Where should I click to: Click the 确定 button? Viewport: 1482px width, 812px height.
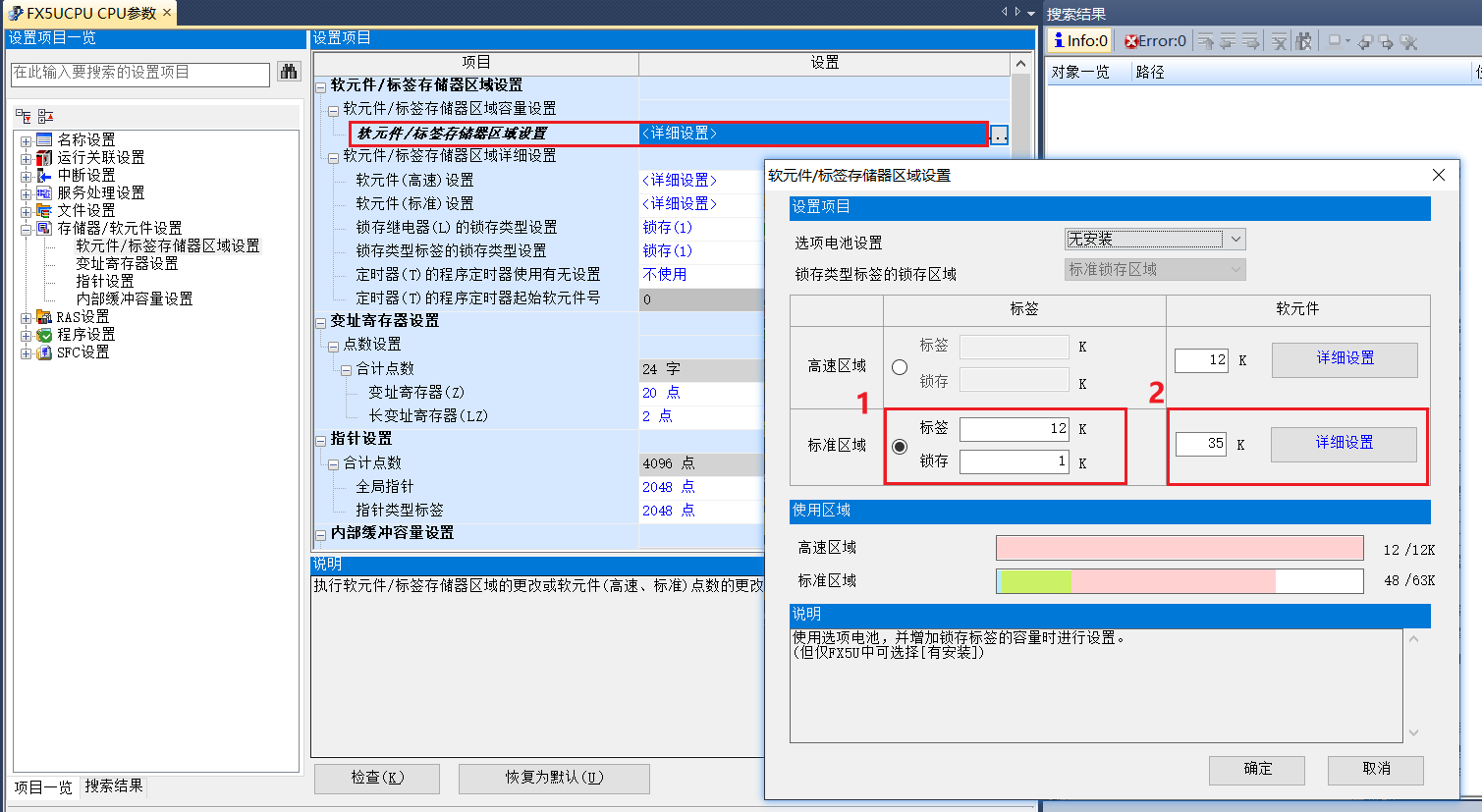point(1256,769)
